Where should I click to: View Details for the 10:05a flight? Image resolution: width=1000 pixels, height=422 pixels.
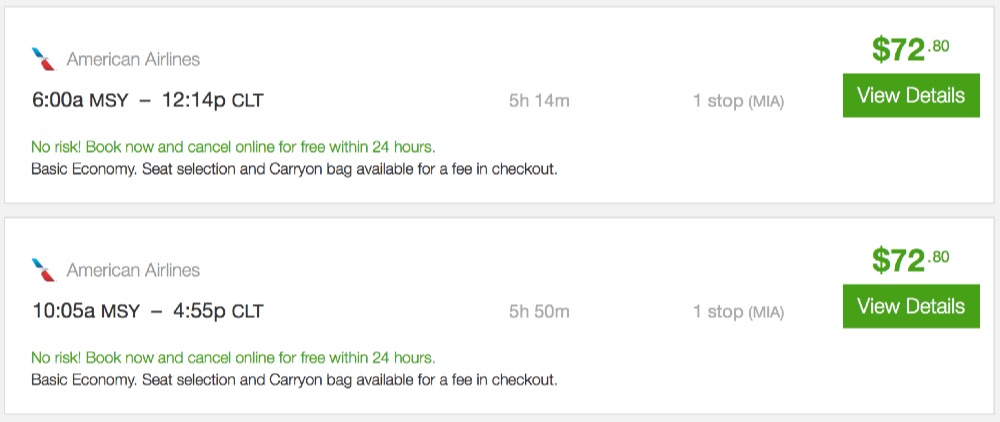tap(910, 306)
